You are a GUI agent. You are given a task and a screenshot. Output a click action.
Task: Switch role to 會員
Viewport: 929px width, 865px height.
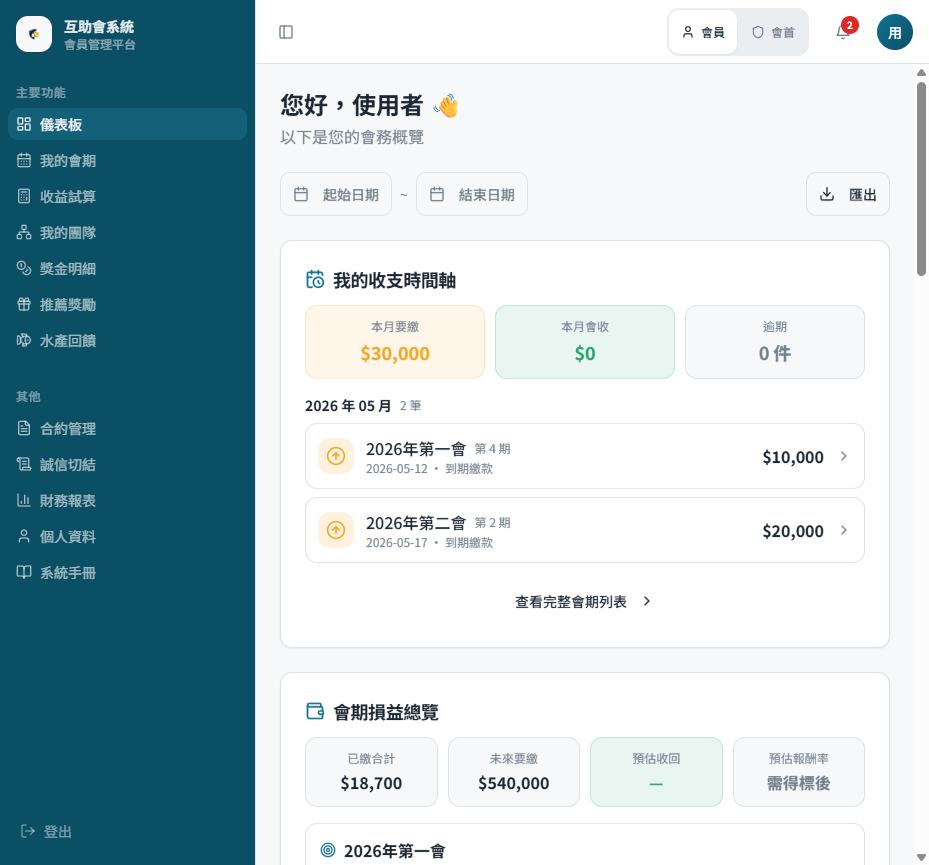click(x=703, y=32)
